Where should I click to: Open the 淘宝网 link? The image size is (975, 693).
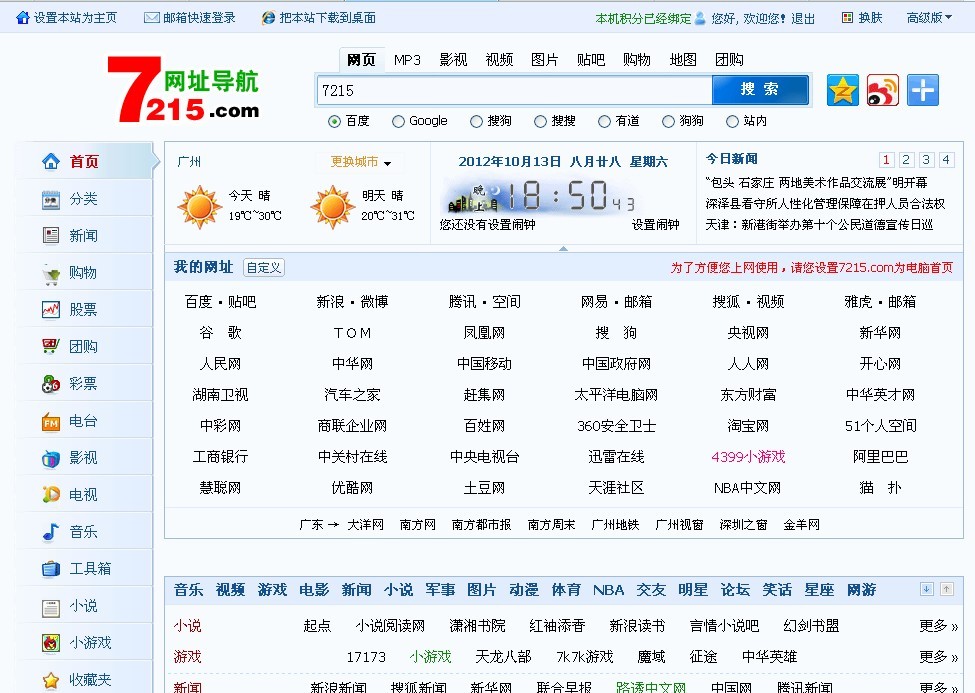(x=748, y=426)
